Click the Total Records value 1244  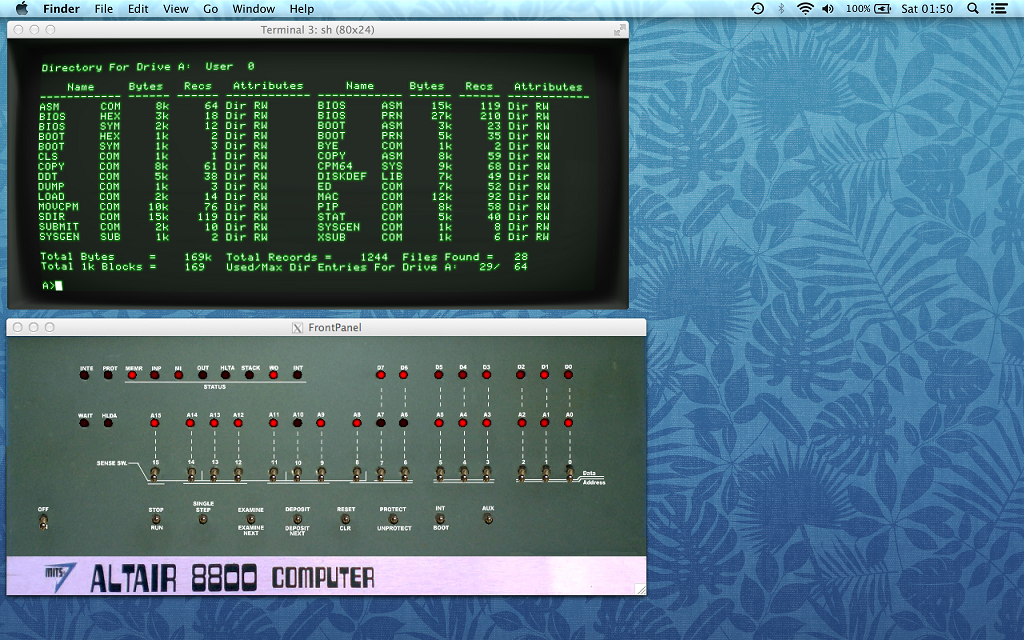pos(374,257)
